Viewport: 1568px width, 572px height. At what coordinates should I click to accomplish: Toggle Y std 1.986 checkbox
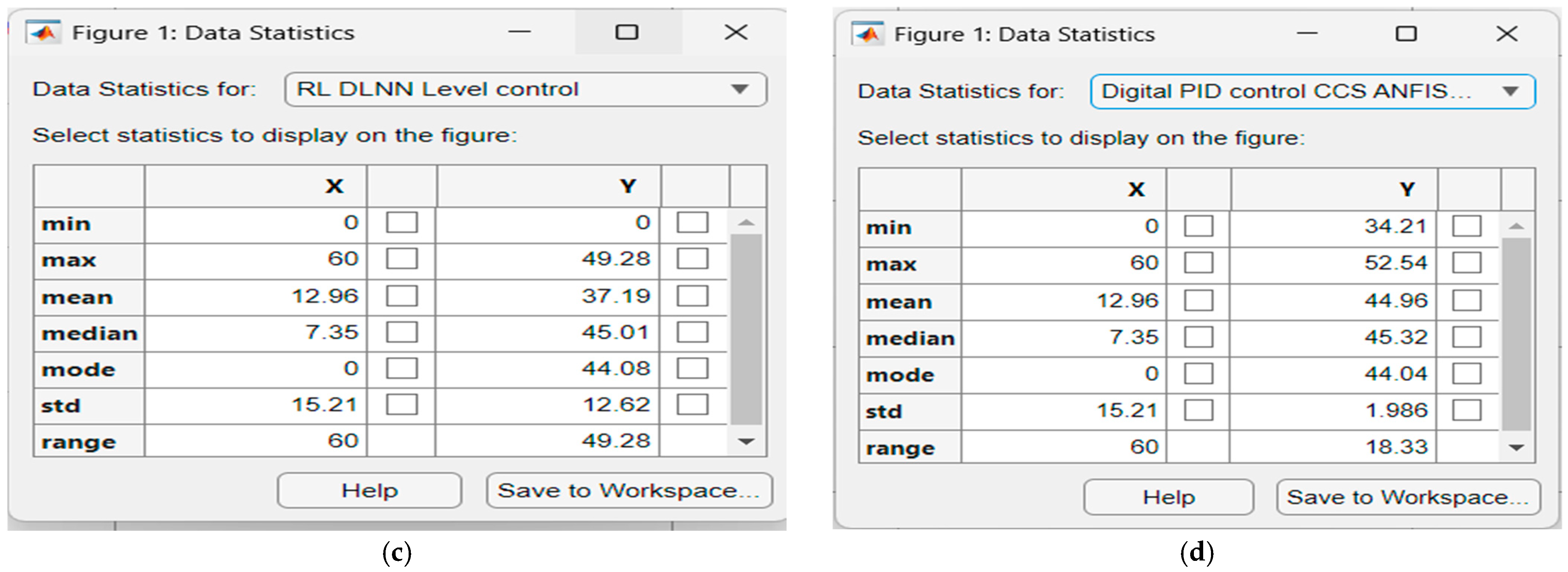click(1467, 410)
